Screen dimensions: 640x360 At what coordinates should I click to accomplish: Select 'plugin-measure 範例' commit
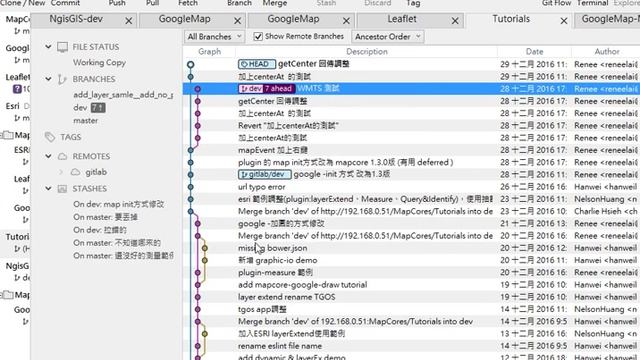tap(411, 273)
